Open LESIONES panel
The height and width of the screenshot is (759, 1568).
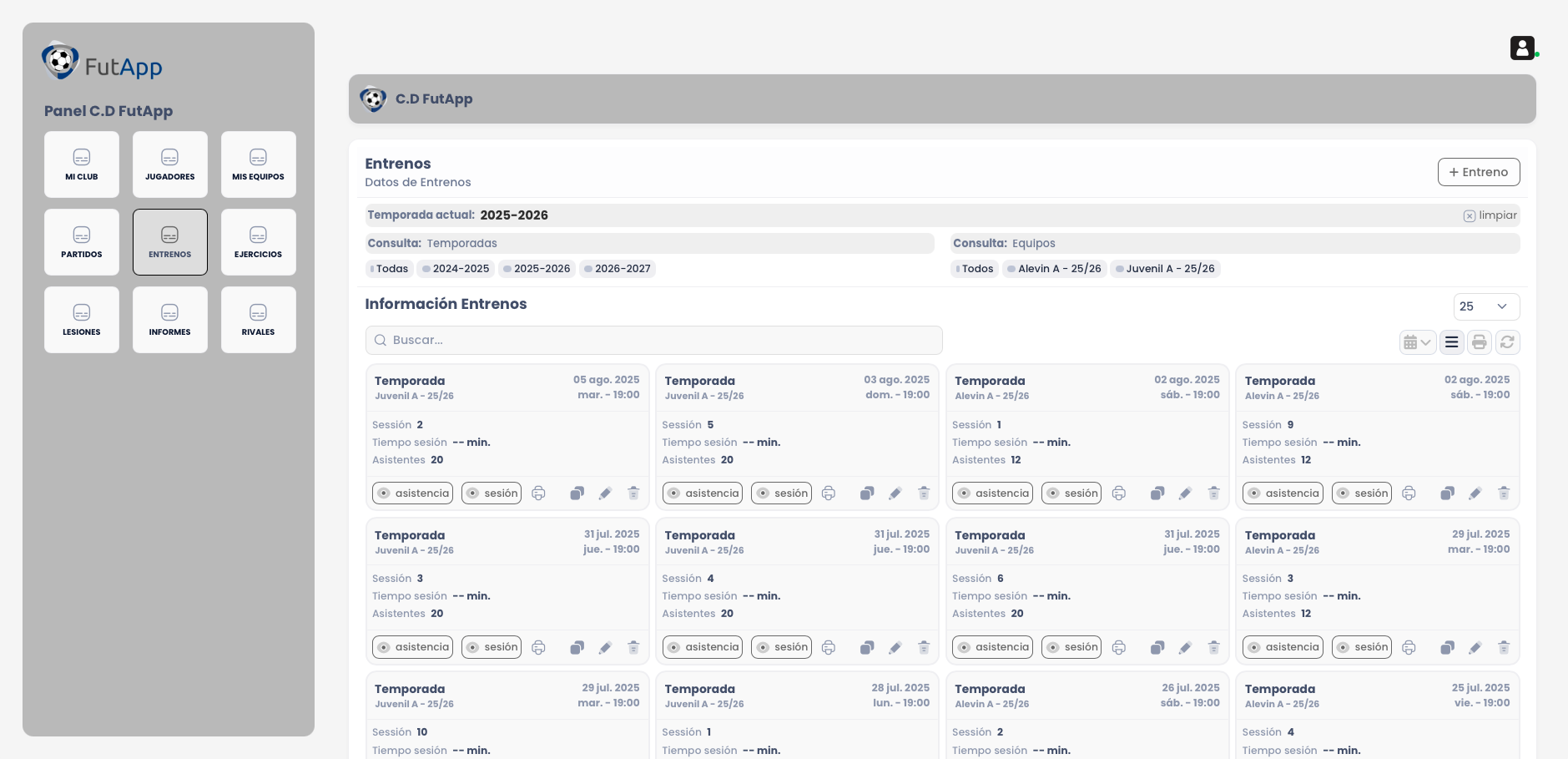[x=82, y=320]
